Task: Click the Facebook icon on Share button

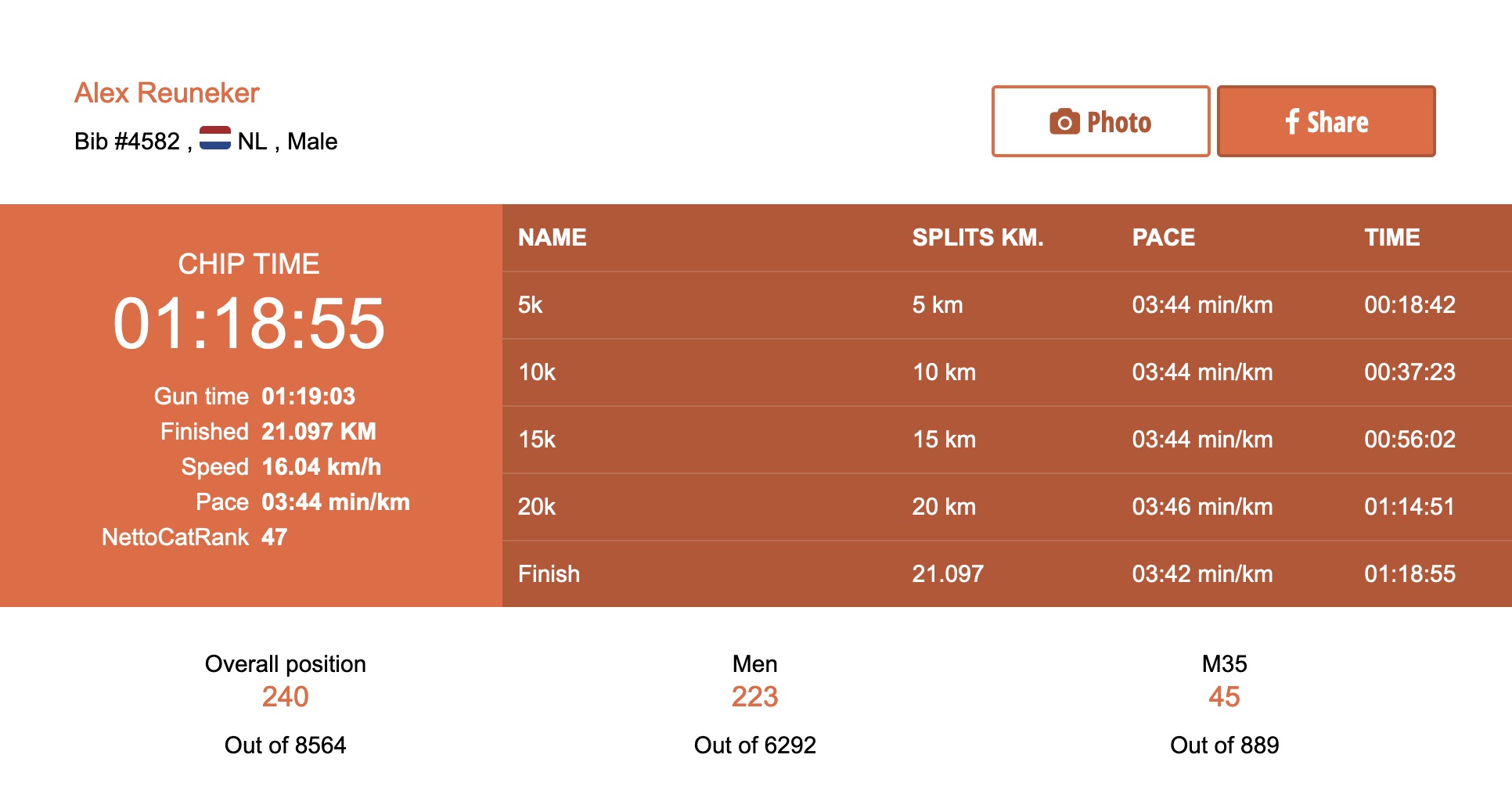Action: click(x=1292, y=121)
